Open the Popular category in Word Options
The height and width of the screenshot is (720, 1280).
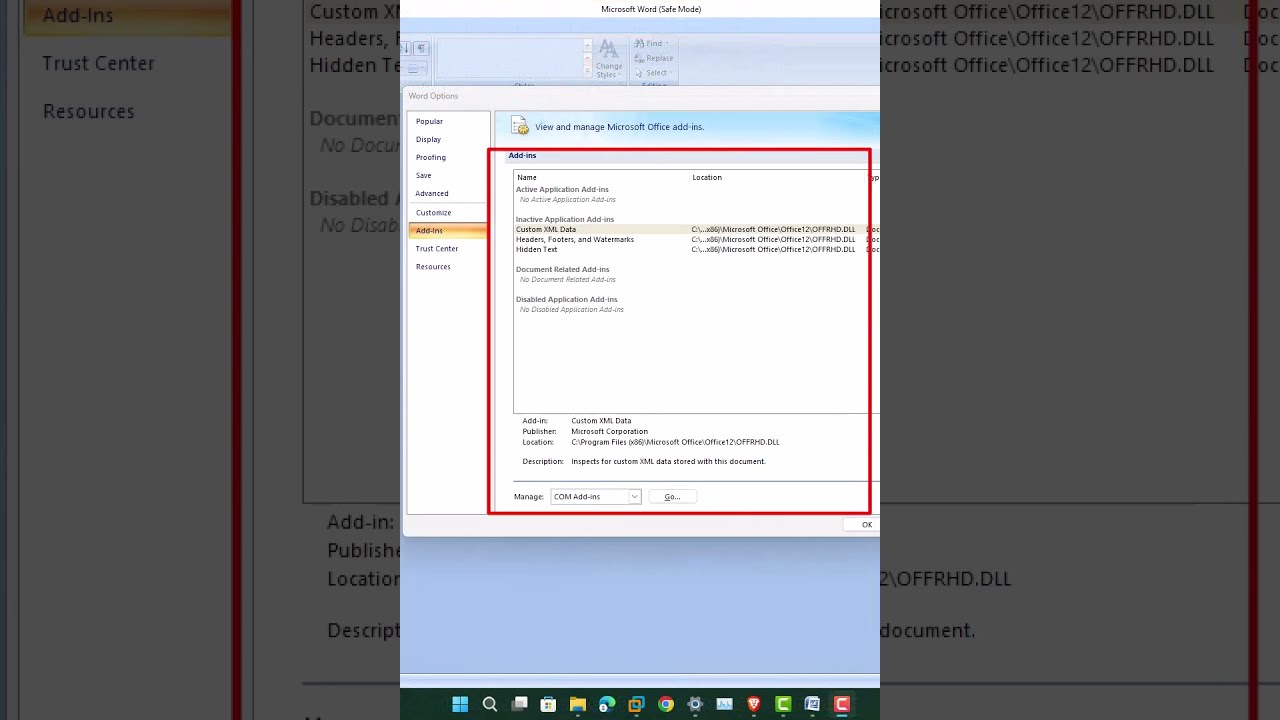(429, 121)
